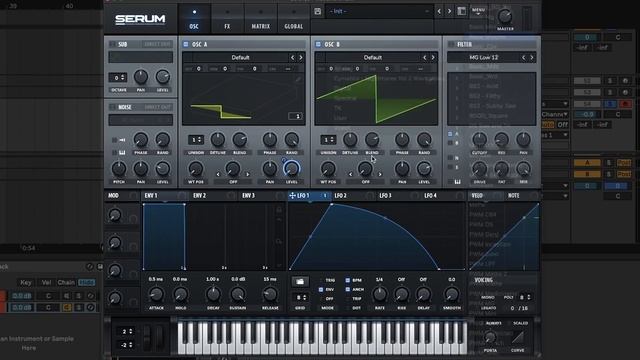The image size is (640, 360).
Task: Click the previous preset arrow
Action: click(x=439, y=11)
